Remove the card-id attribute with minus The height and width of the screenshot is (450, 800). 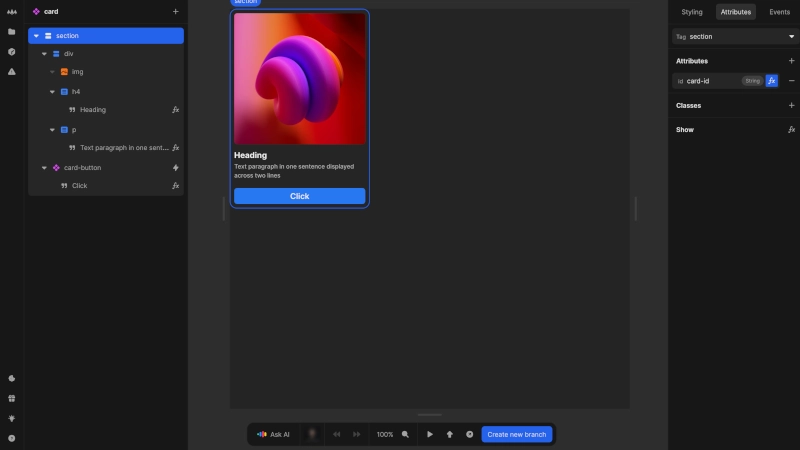[791, 81]
